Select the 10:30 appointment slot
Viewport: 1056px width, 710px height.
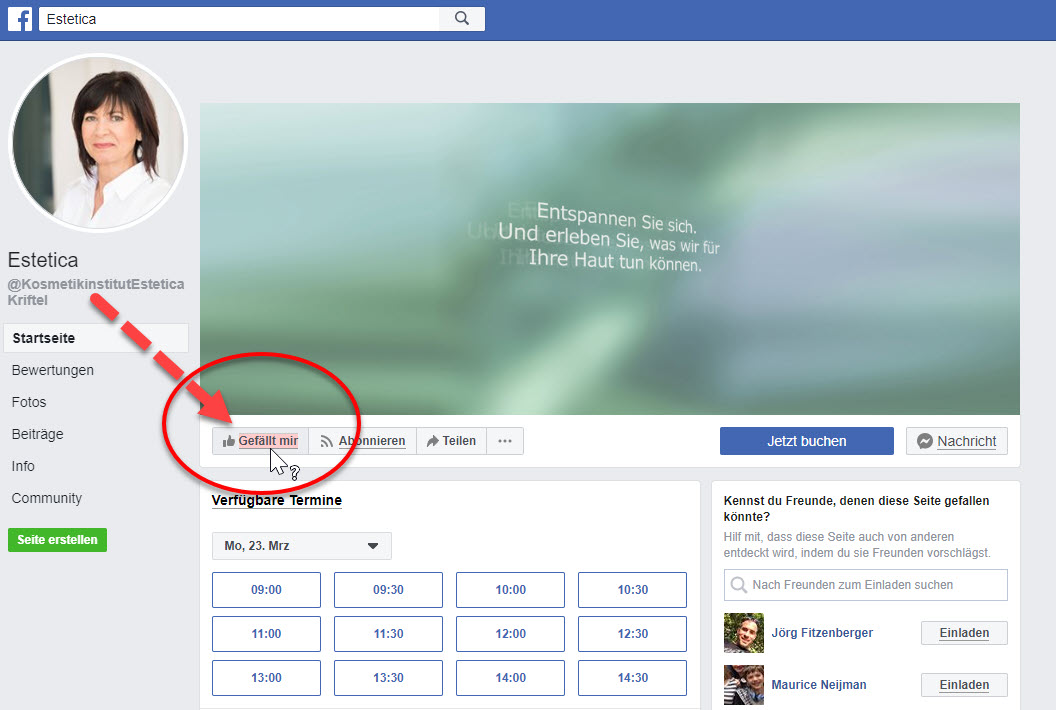(632, 590)
